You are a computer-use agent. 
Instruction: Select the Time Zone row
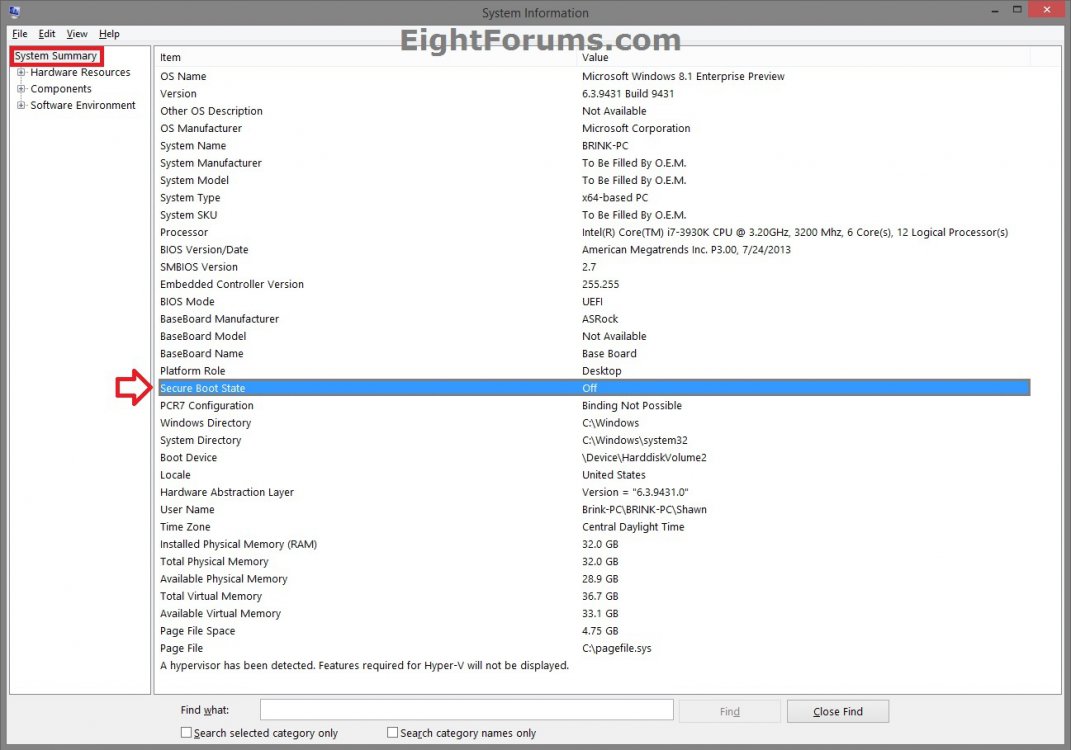point(594,527)
